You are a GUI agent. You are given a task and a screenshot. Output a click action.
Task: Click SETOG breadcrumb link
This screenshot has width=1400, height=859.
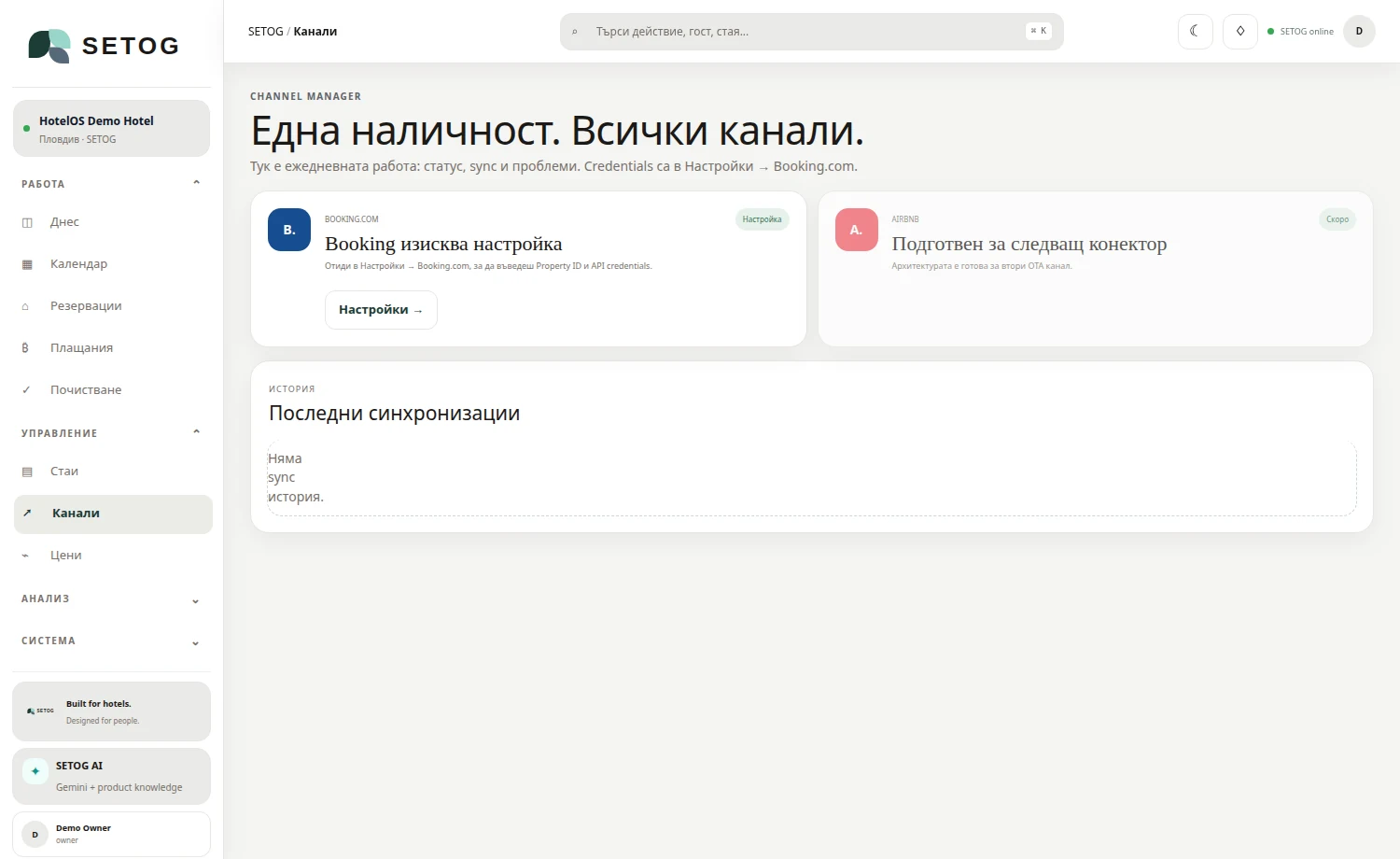pos(265,32)
